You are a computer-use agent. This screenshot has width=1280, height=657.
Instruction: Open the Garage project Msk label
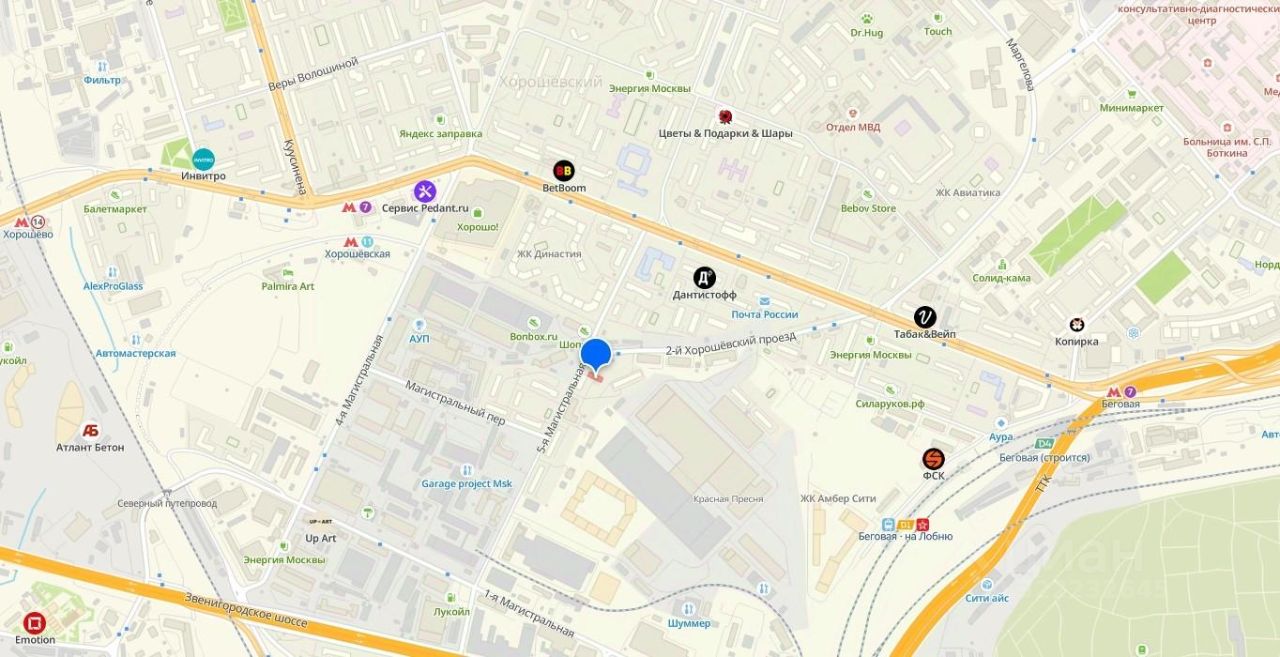466,484
